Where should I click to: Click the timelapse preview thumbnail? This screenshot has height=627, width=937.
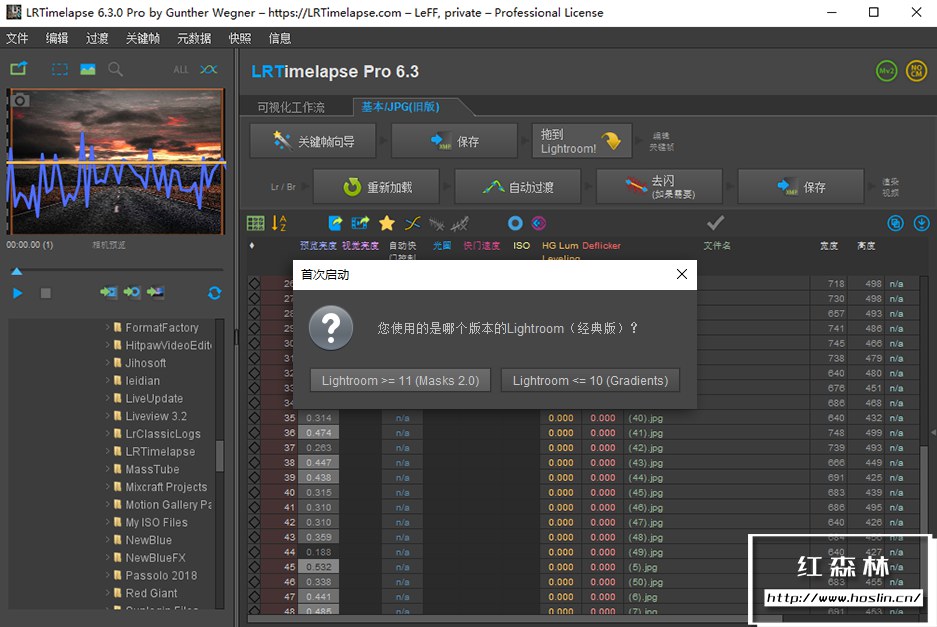pyautogui.click(x=116, y=161)
